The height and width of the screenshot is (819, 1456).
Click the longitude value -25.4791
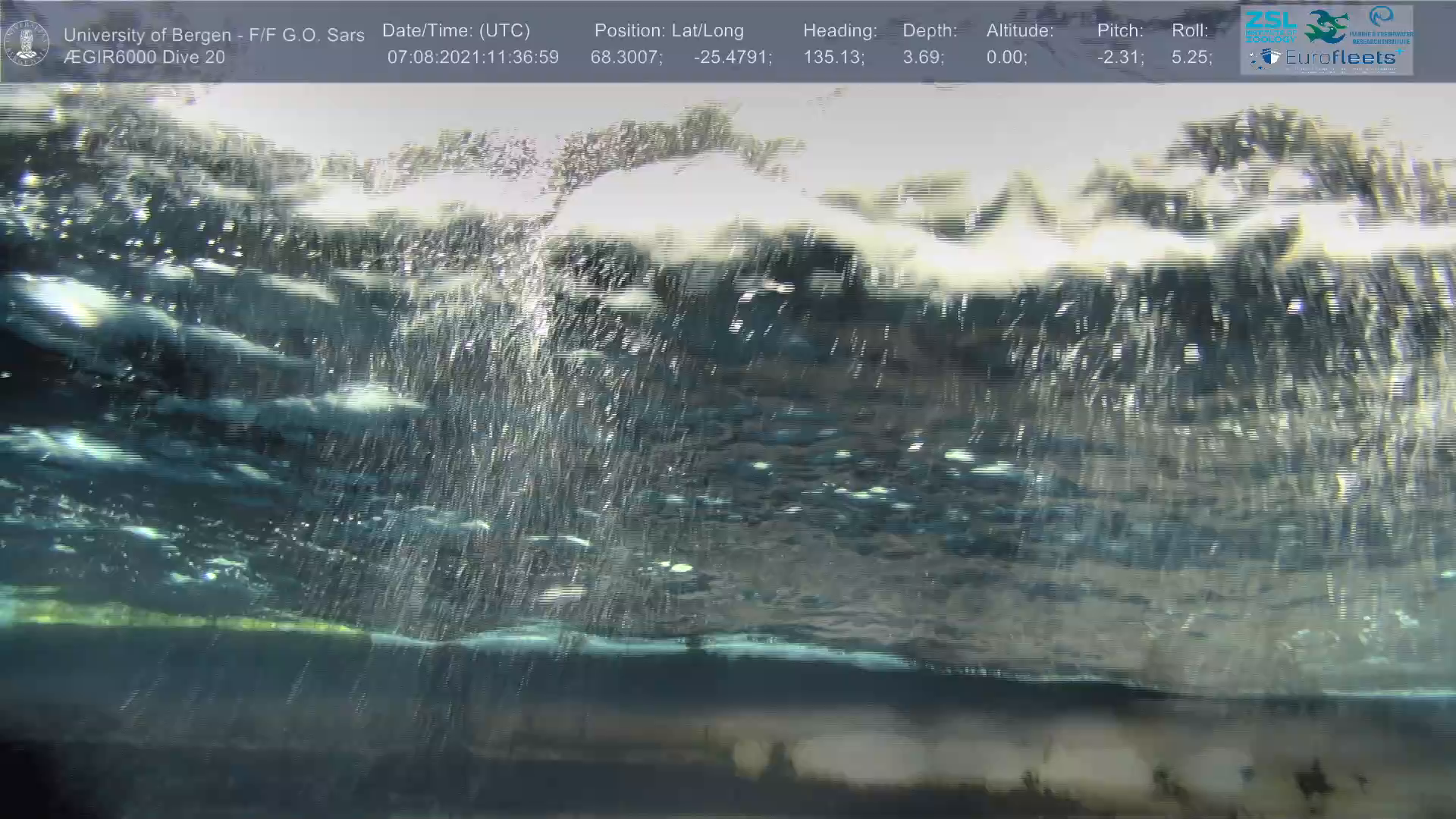coord(733,58)
